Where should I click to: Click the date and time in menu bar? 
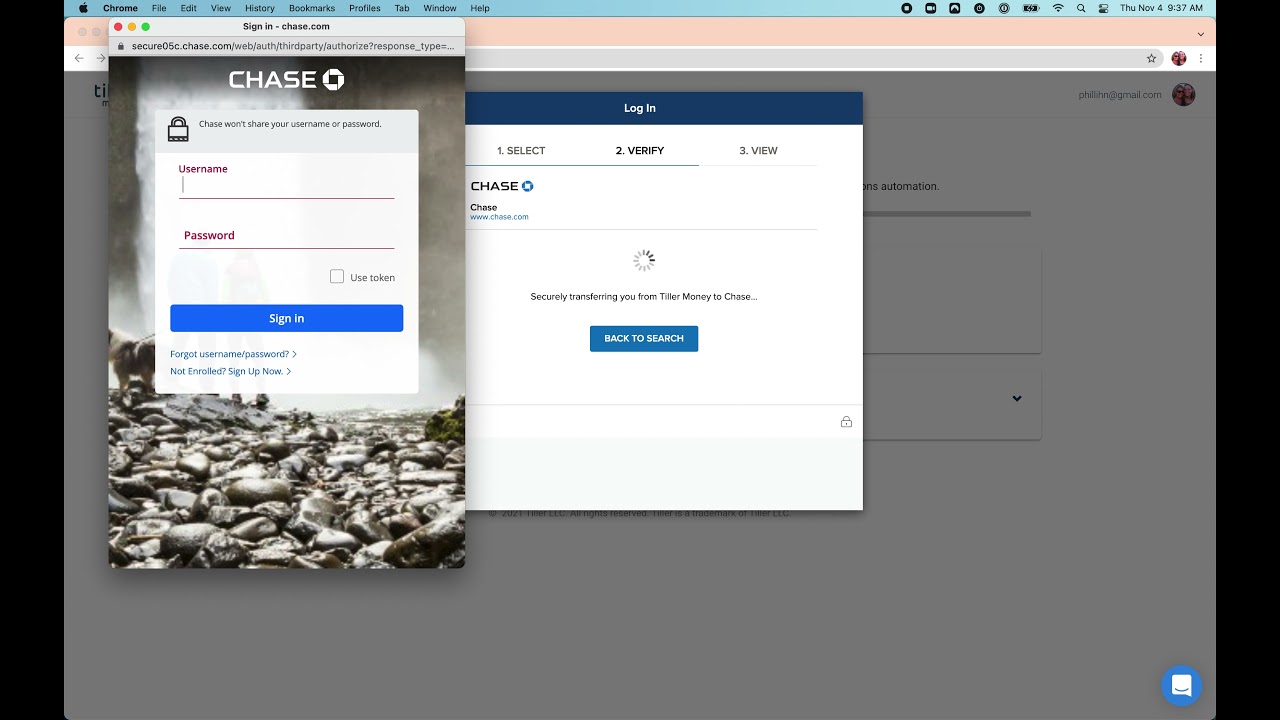click(1161, 8)
